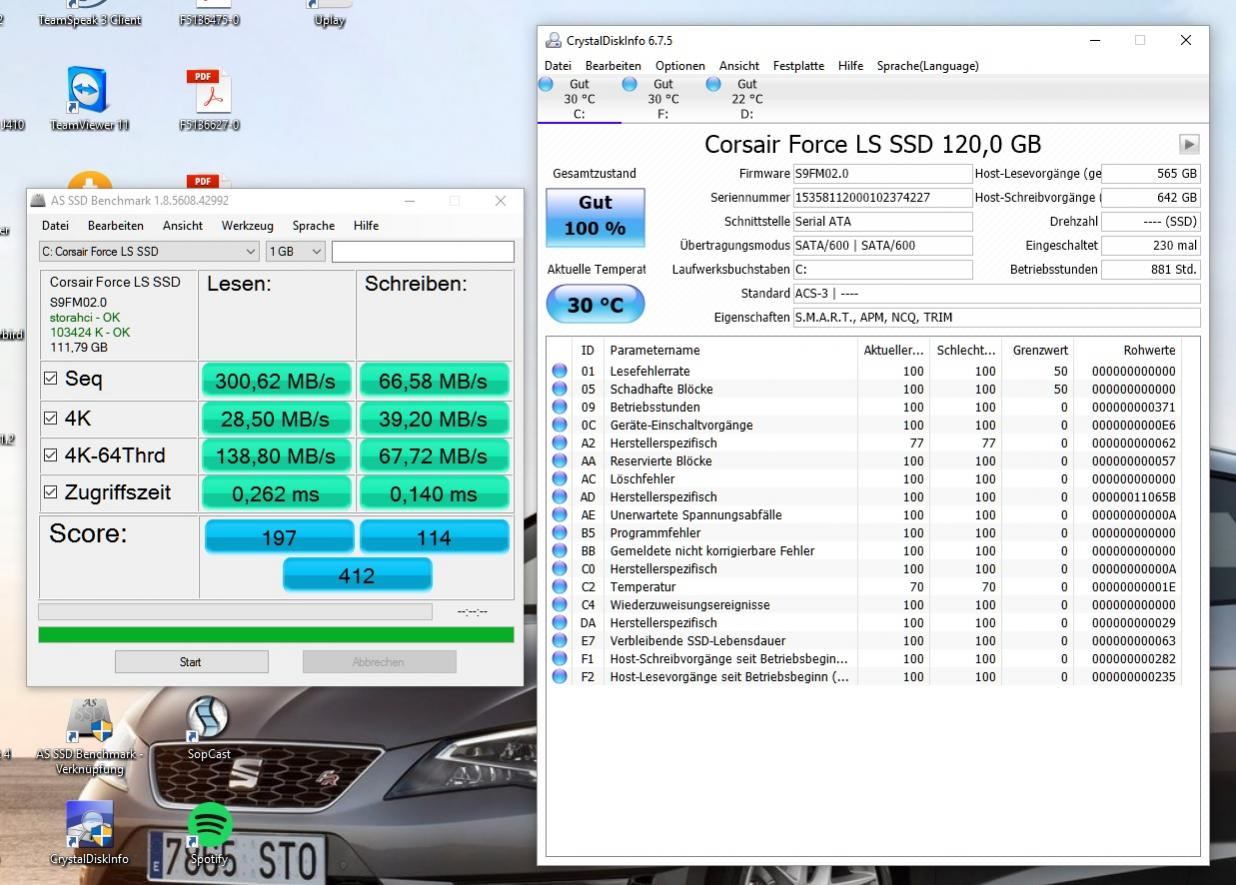The image size is (1236, 885).
Task: Click drive D: health status icon
Action: (x=713, y=85)
